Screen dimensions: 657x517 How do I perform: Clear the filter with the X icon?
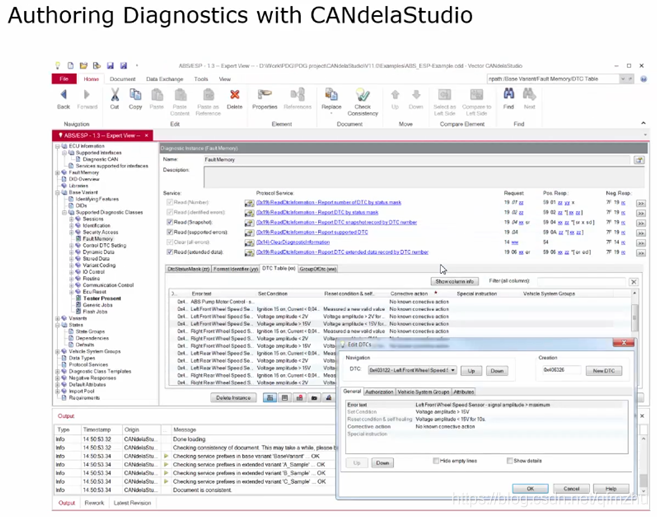pos(634,282)
